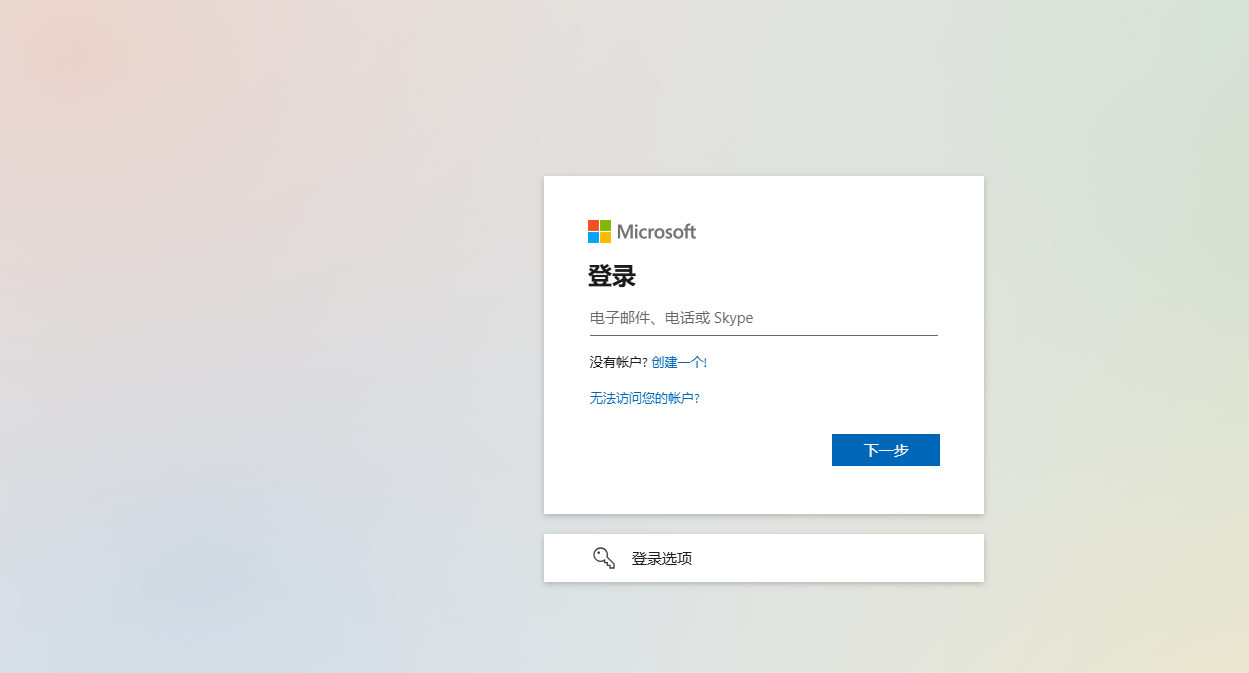
Task: Click the key icon beside 登录选项
Action: pos(604,558)
